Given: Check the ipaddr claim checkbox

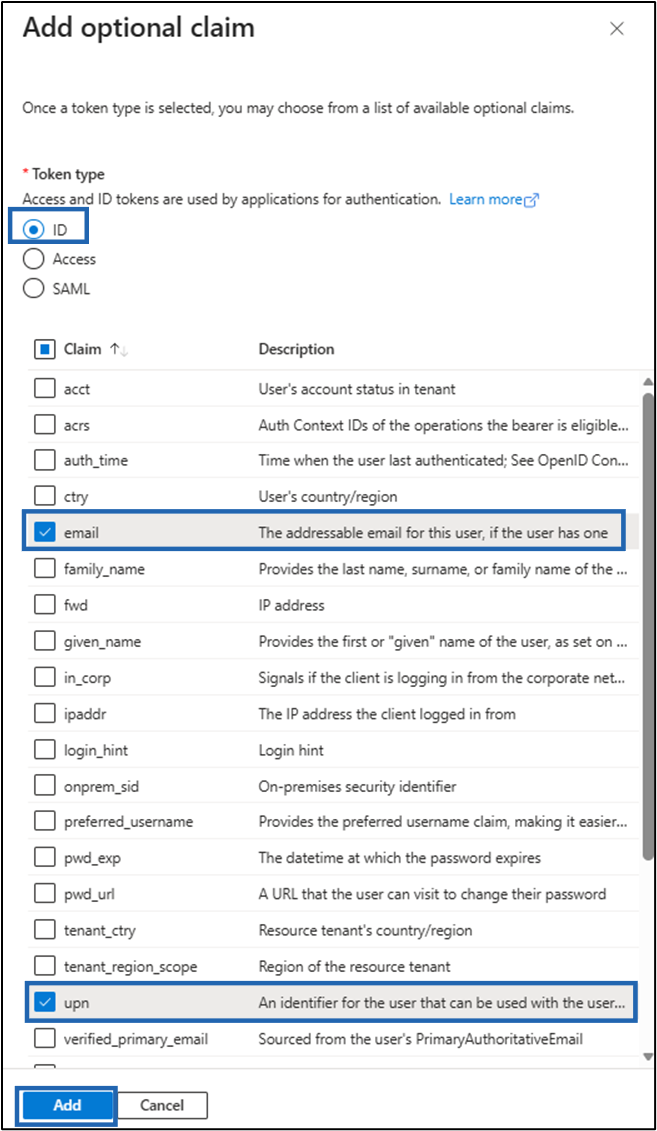Looking at the screenshot, I should click(x=45, y=714).
